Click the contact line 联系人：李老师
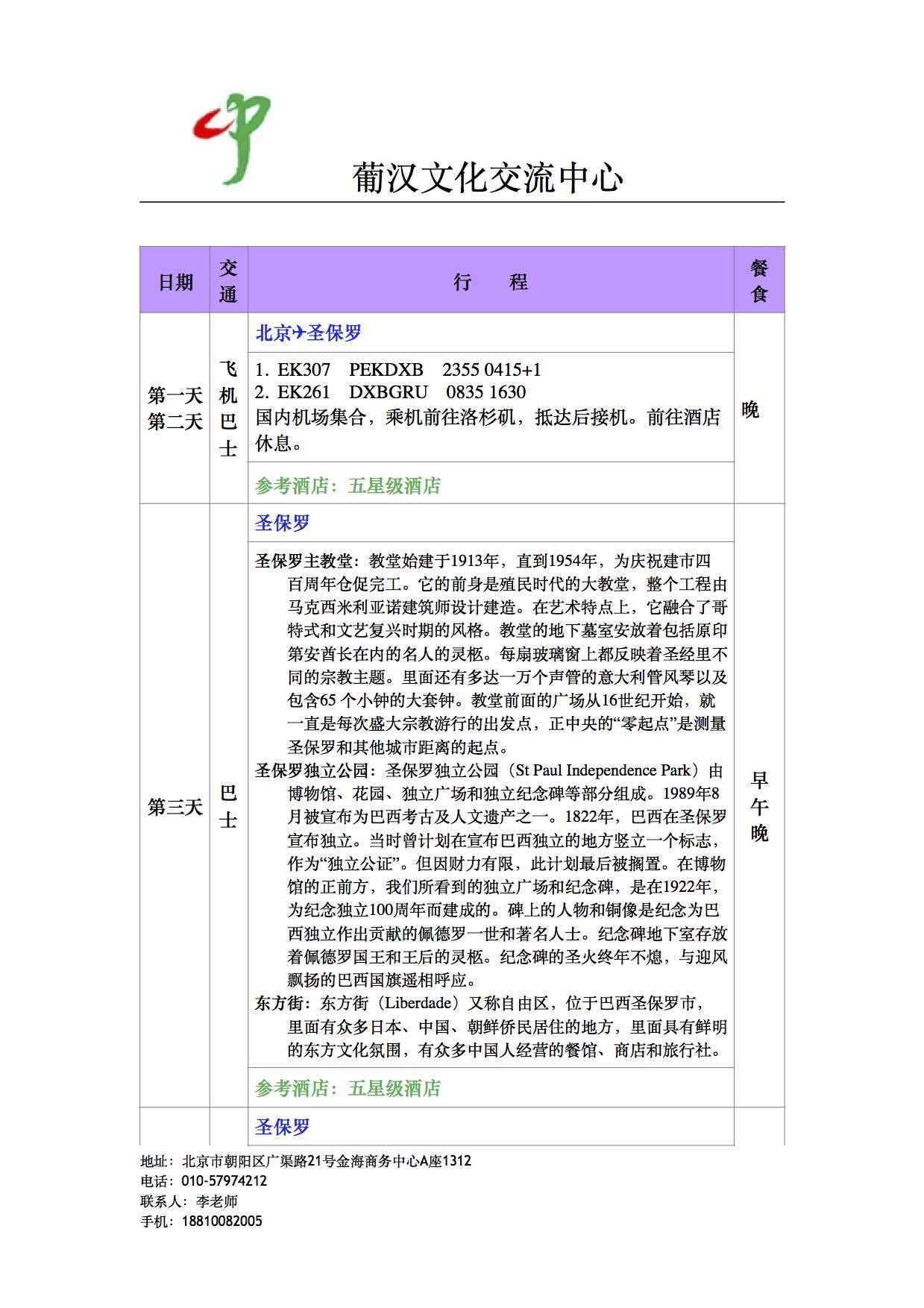Screen dimensions: 924x1308 point(189,1201)
